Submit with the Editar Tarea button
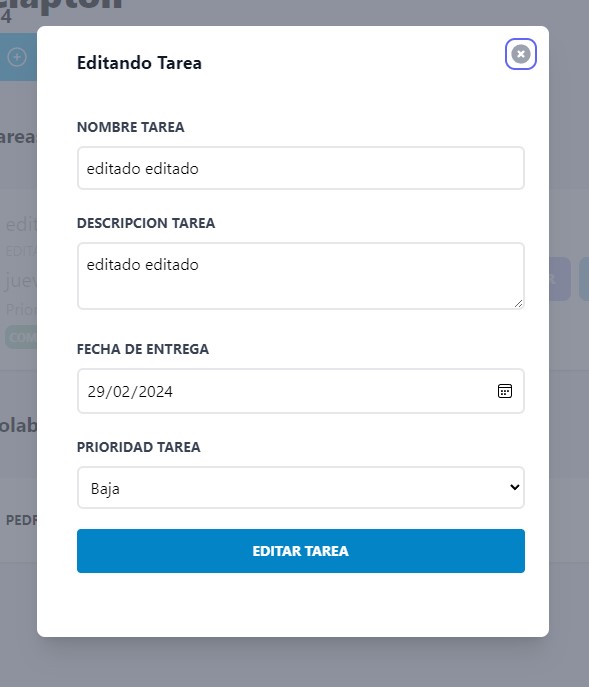 (301, 551)
